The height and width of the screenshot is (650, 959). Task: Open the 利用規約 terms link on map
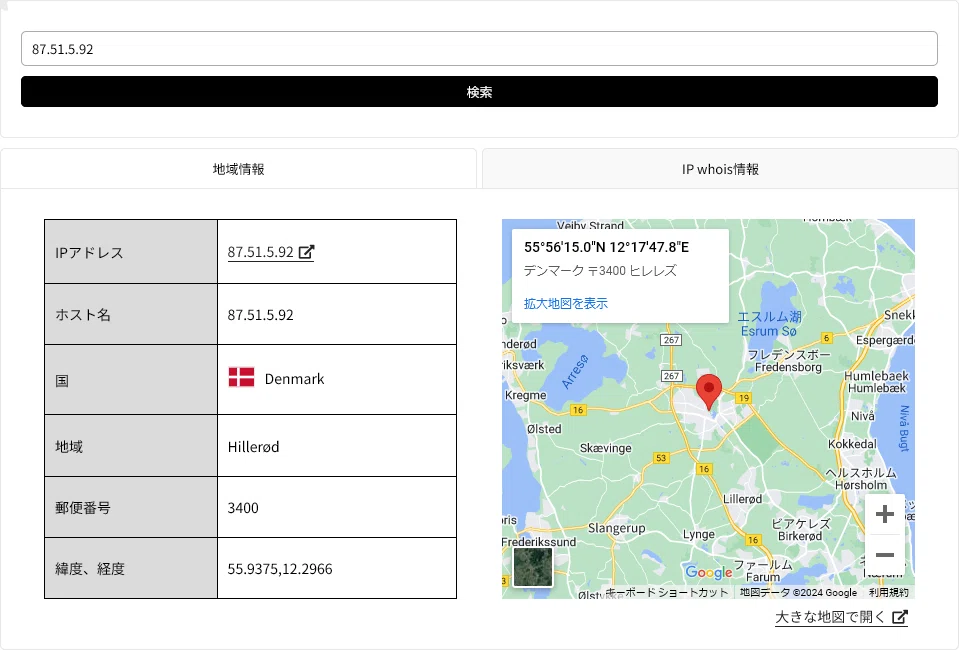[x=889, y=593]
